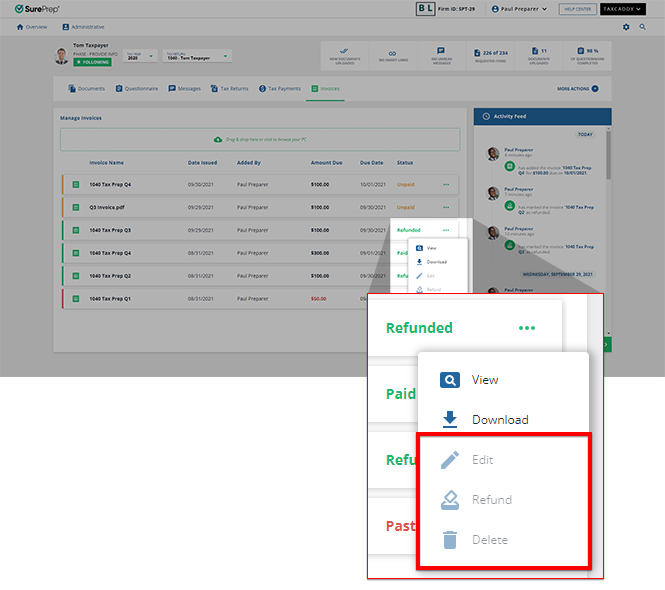Switch to the Questionnaire tab
Image resolution: width=665 pixels, height=590 pixels.
[136, 89]
